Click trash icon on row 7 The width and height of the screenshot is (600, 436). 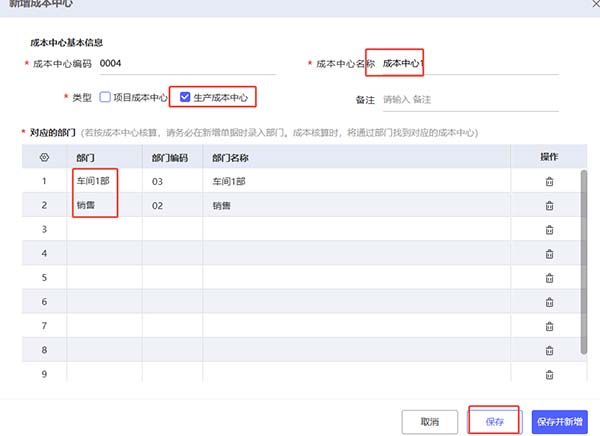pyautogui.click(x=549, y=326)
